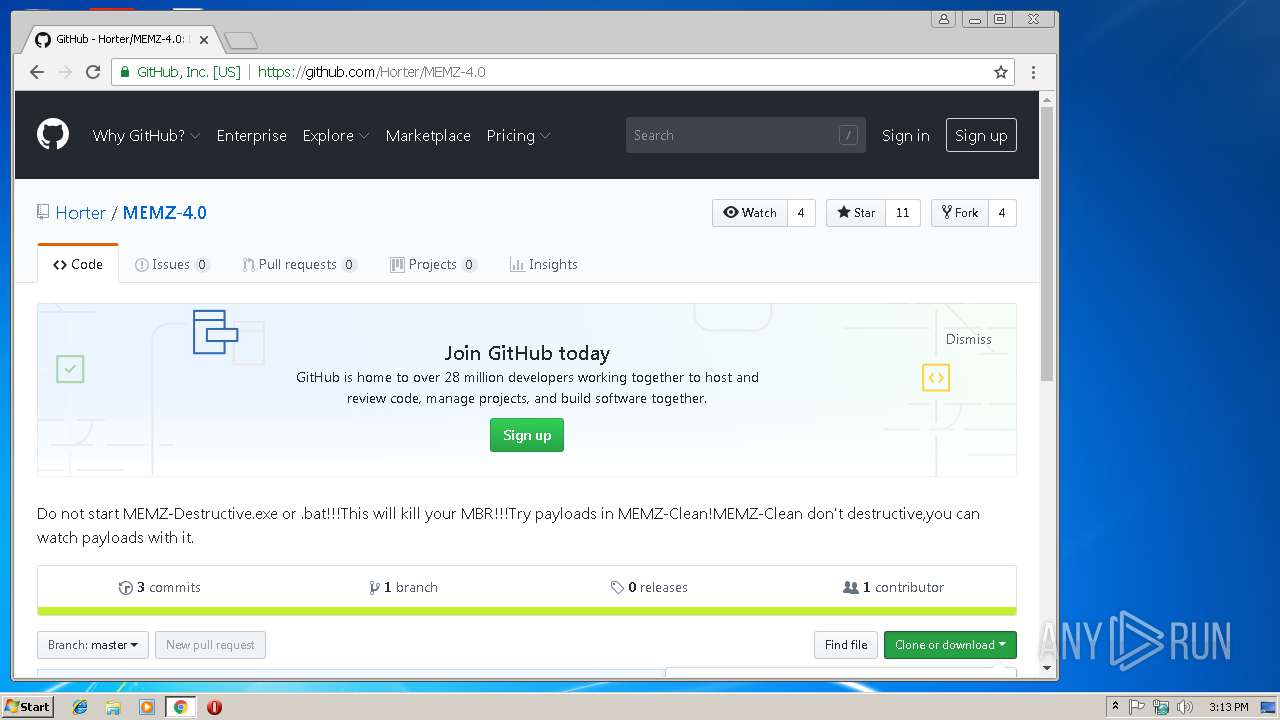The image size is (1280, 720).
Task: Expand the Why GitHub? menu
Action: click(x=146, y=135)
